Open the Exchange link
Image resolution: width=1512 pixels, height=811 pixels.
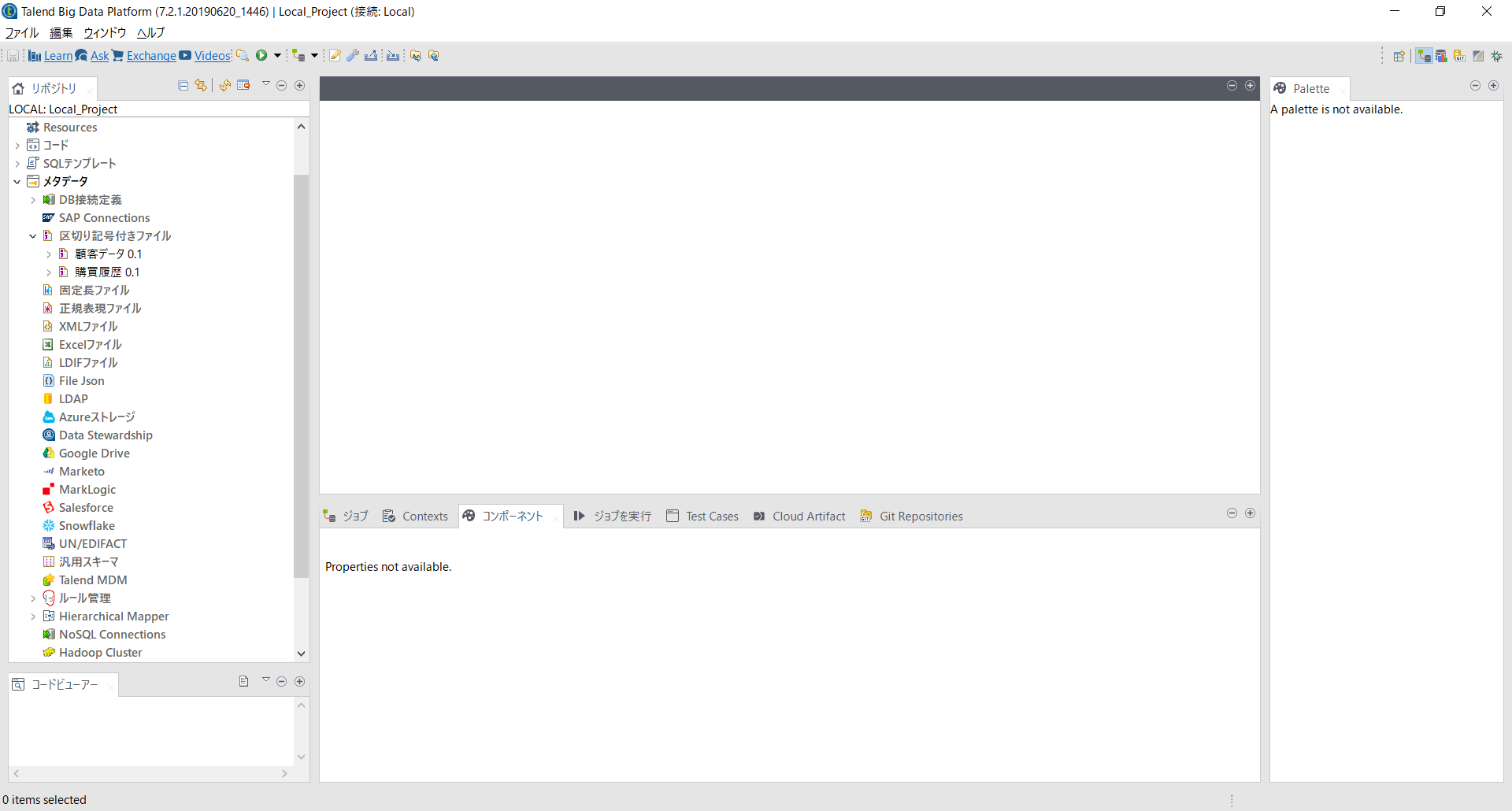click(x=151, y=56)
